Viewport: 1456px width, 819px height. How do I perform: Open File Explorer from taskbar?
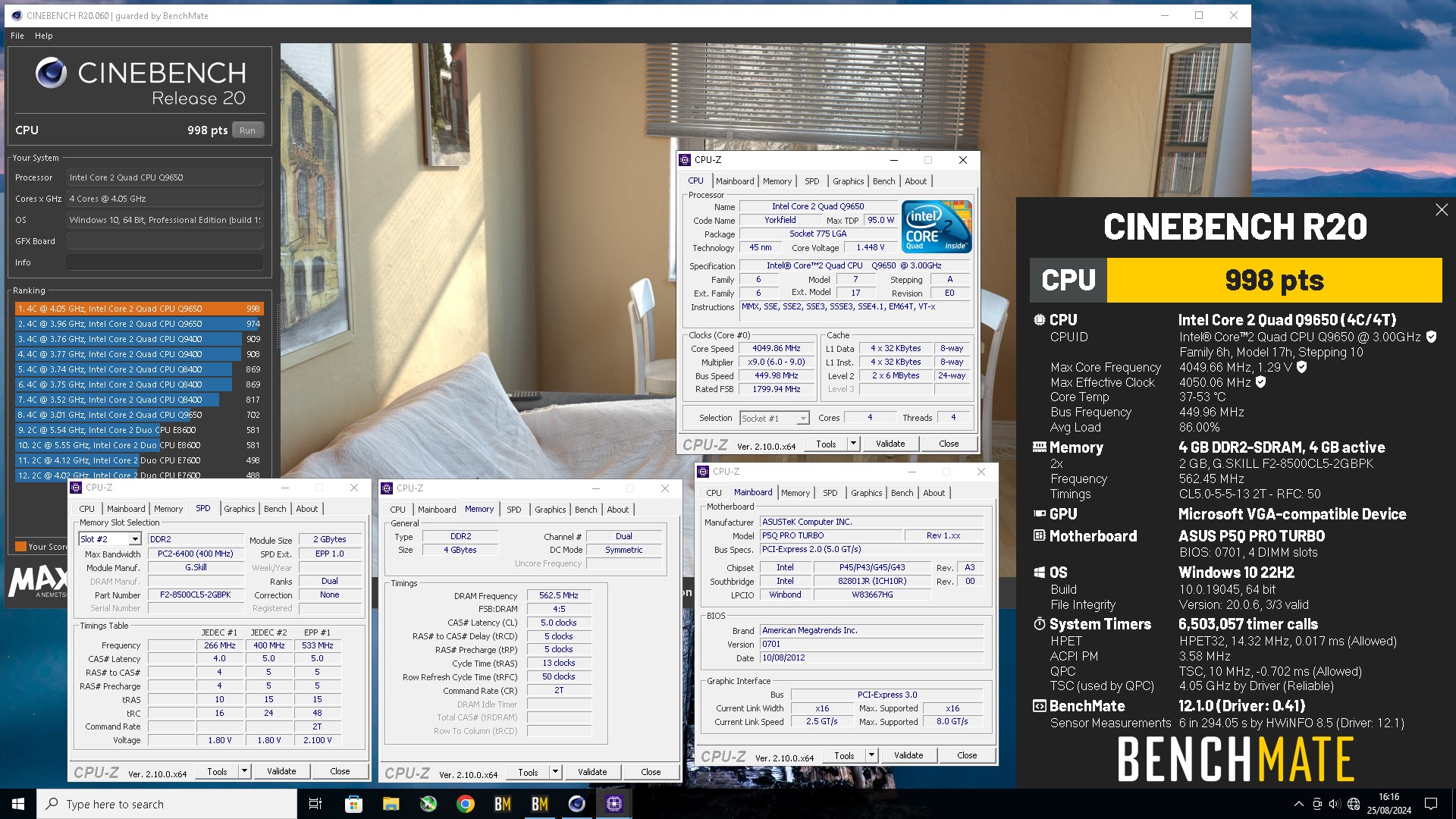click(391, 804)
